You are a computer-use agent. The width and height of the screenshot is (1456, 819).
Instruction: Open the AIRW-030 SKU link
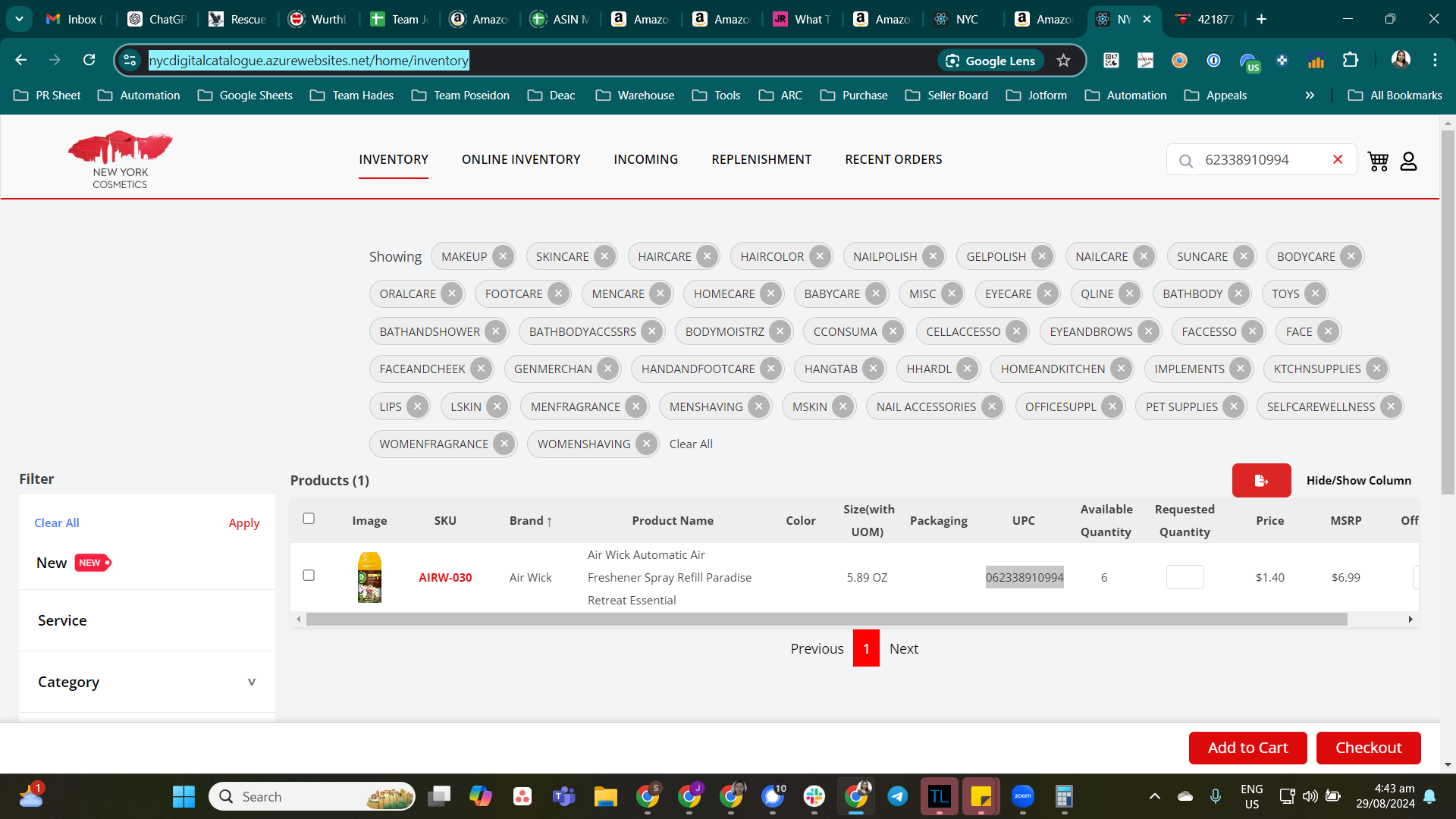(x=445, y=578)
